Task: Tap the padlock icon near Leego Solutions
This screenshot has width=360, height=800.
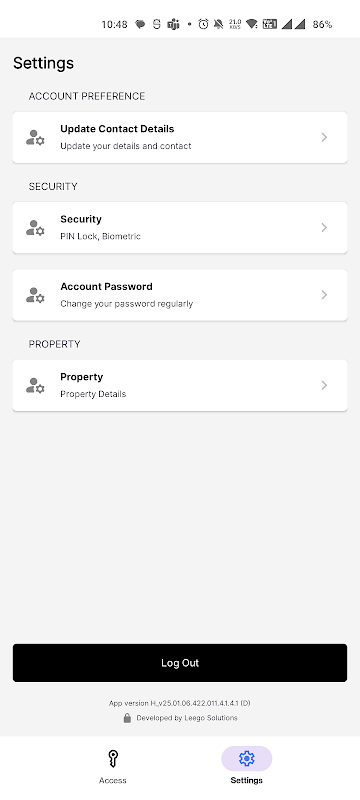Action: (127, 718)
